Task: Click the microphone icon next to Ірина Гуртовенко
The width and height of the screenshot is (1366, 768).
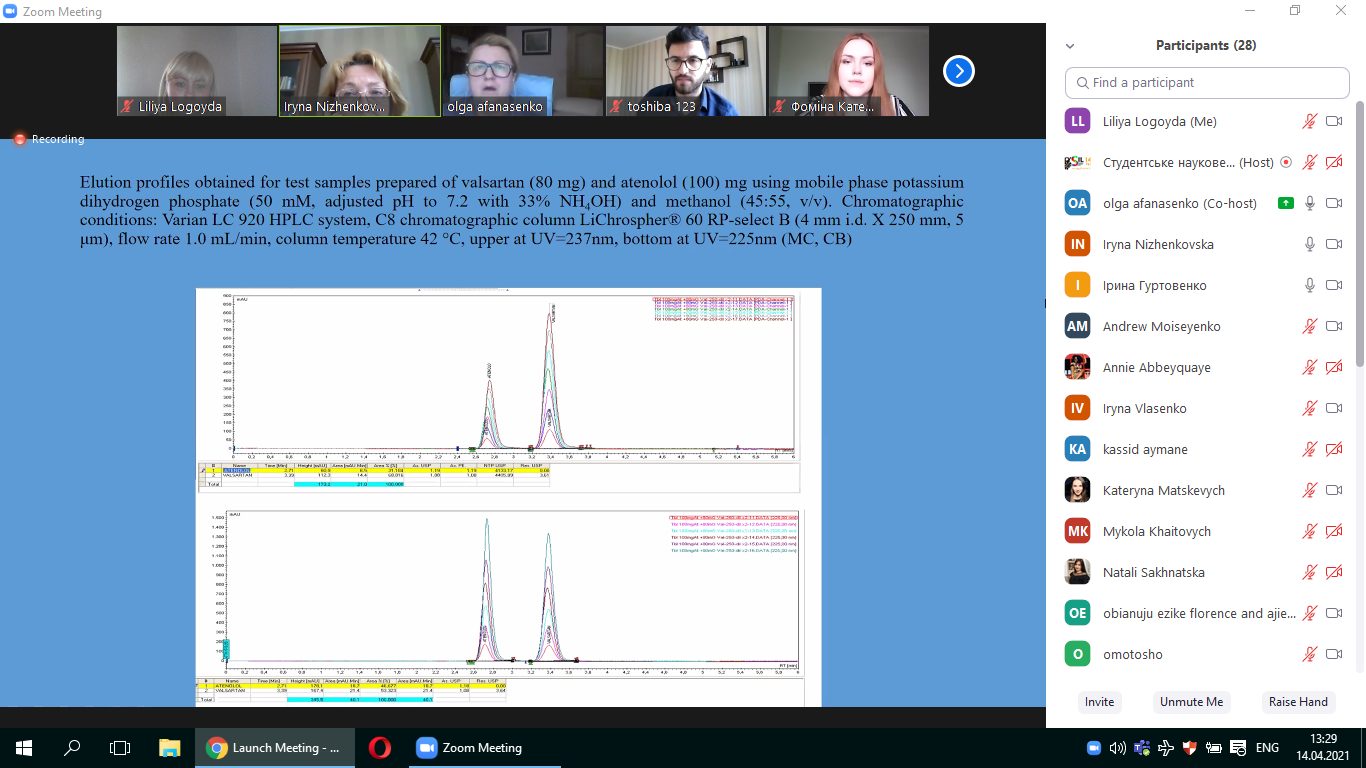Action: 1309,285
